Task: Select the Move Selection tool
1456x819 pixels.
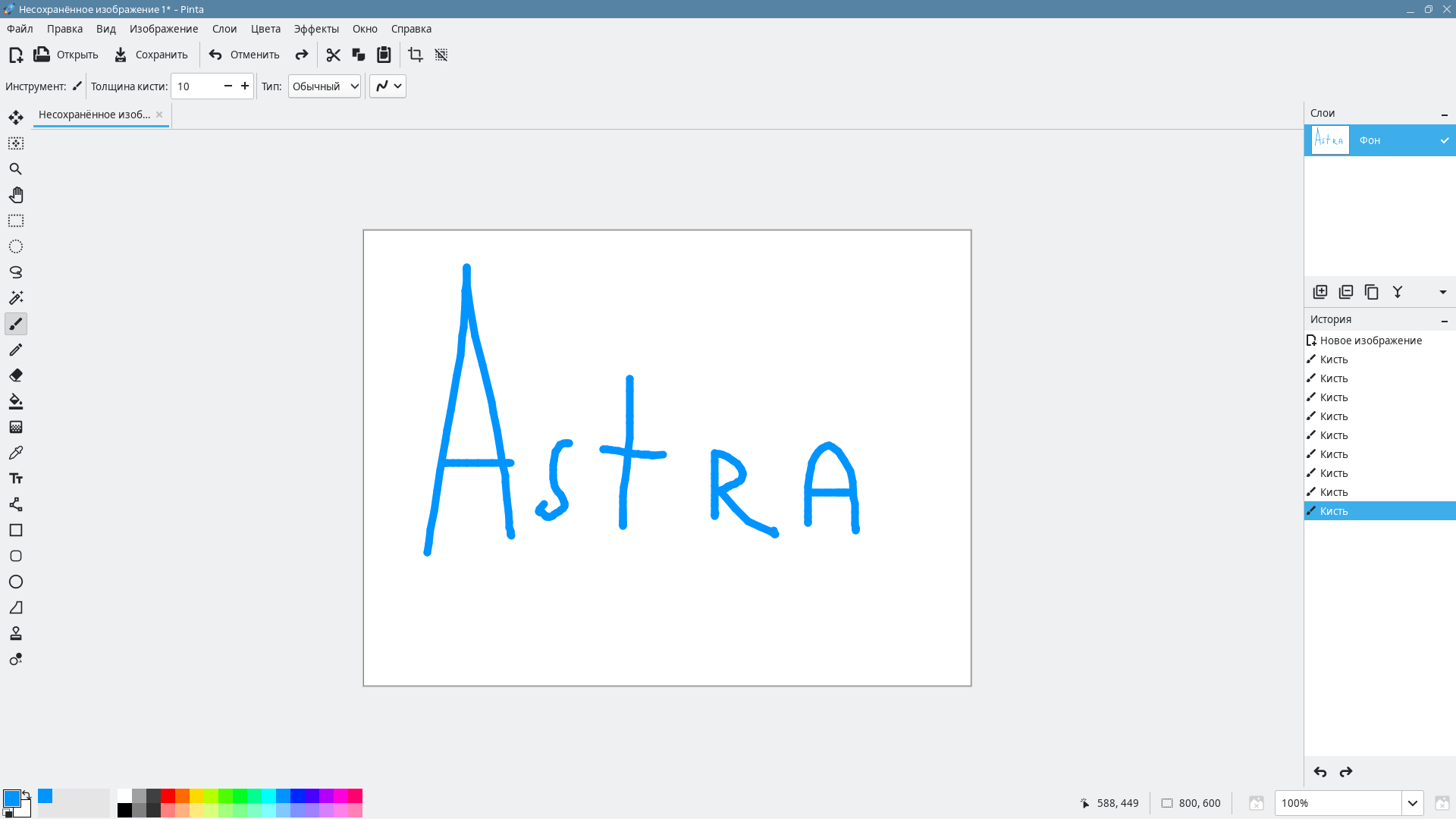Action: [x=16, y=143]
